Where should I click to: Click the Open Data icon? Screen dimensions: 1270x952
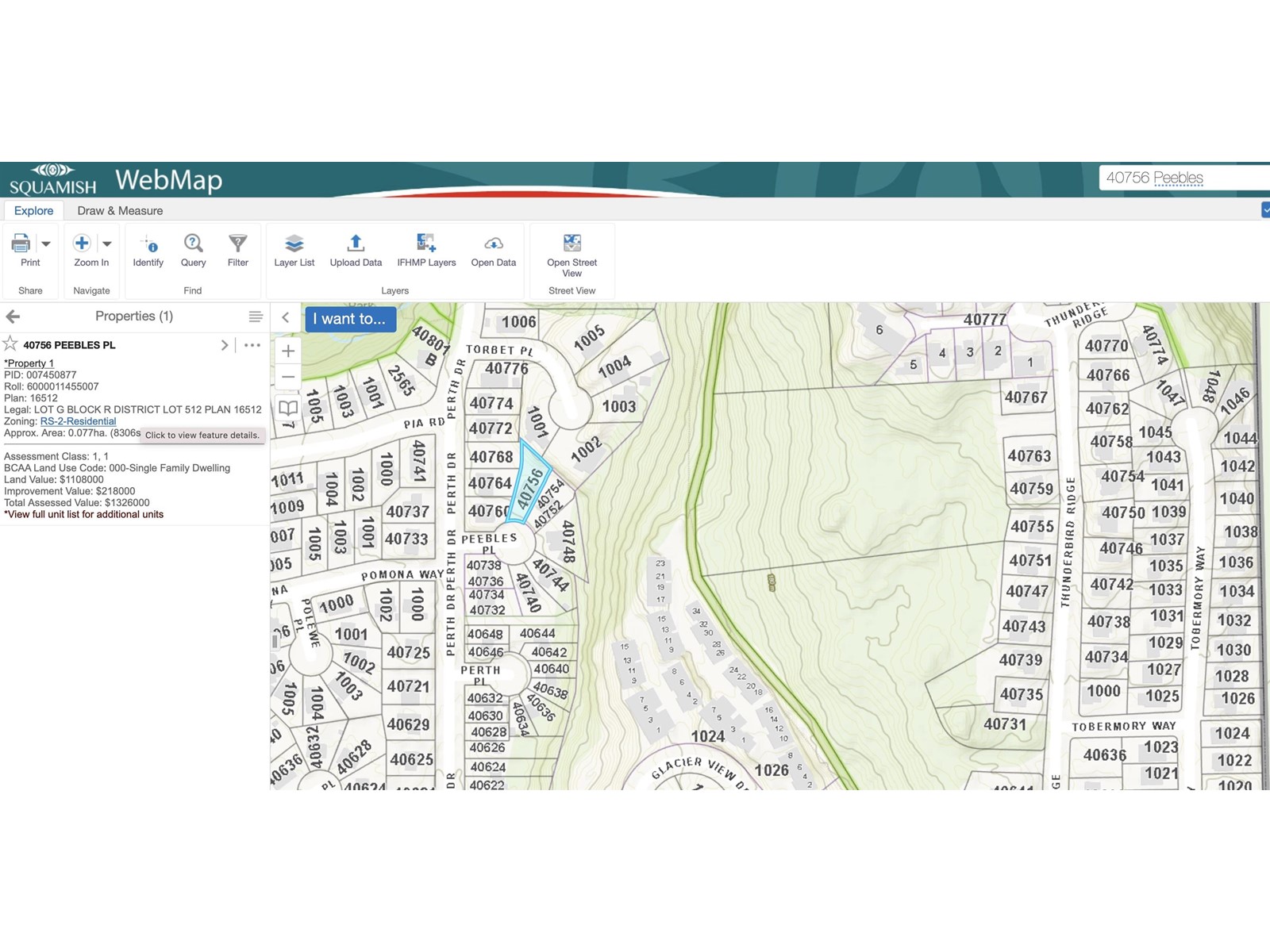pos(493,244)
